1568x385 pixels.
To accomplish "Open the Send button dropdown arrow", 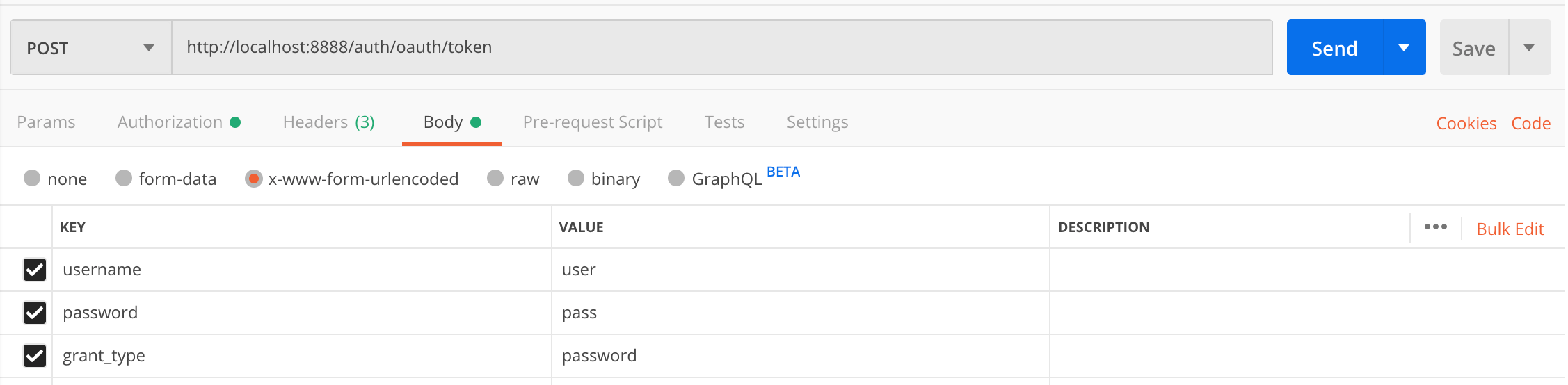I will click(x=1404, y=48).
